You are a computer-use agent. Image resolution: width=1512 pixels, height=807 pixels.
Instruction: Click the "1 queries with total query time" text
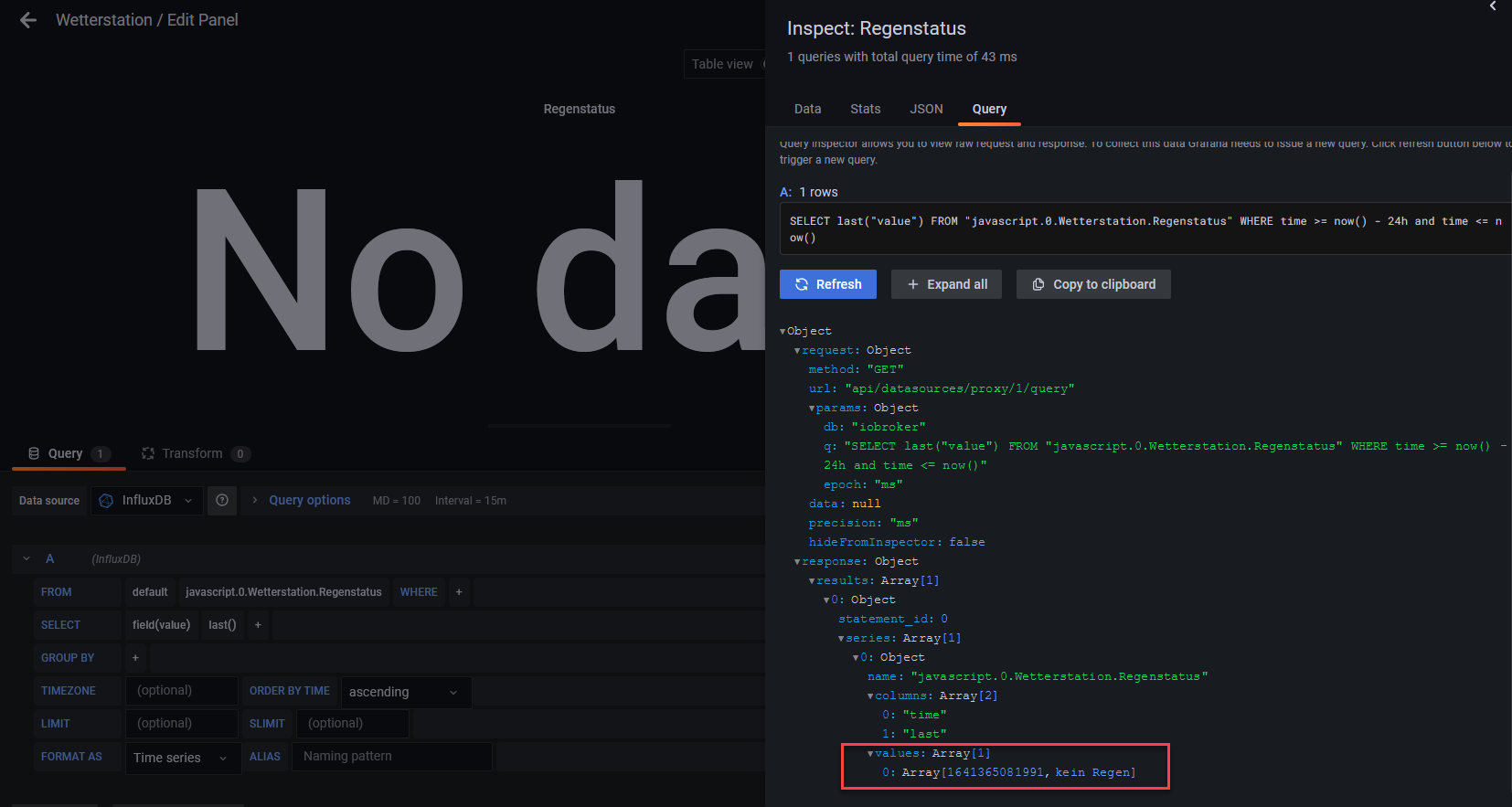click(x=901, y=57)
